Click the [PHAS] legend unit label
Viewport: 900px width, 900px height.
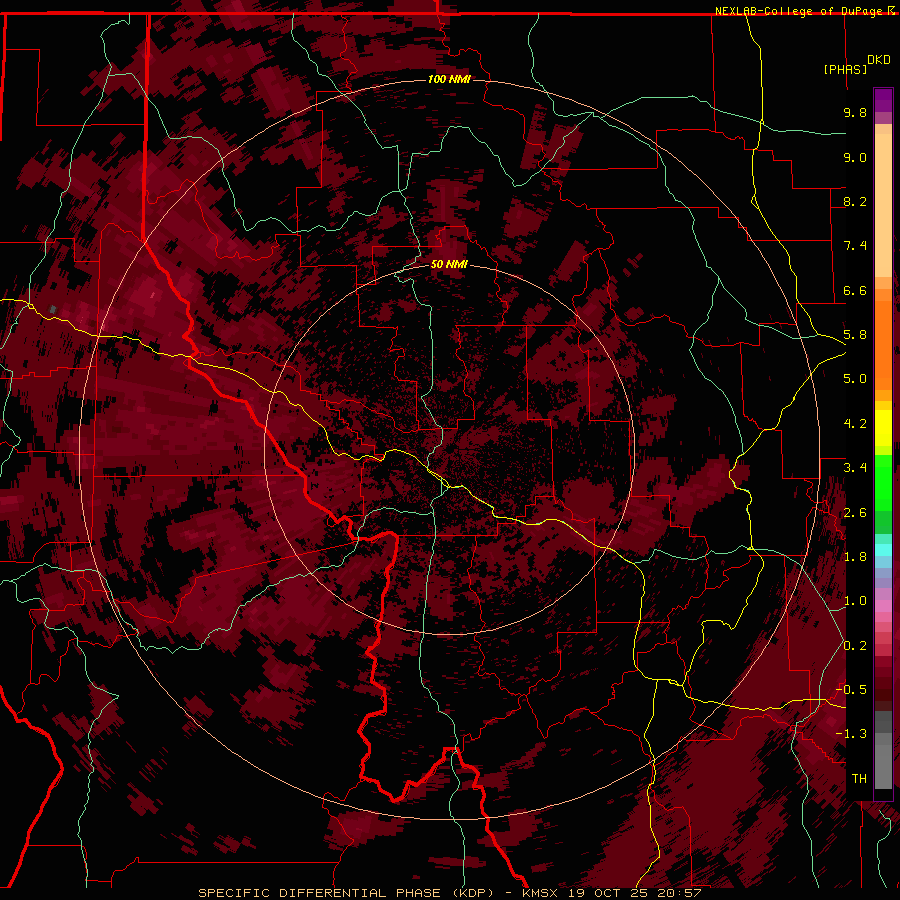[x=845, y=69]
